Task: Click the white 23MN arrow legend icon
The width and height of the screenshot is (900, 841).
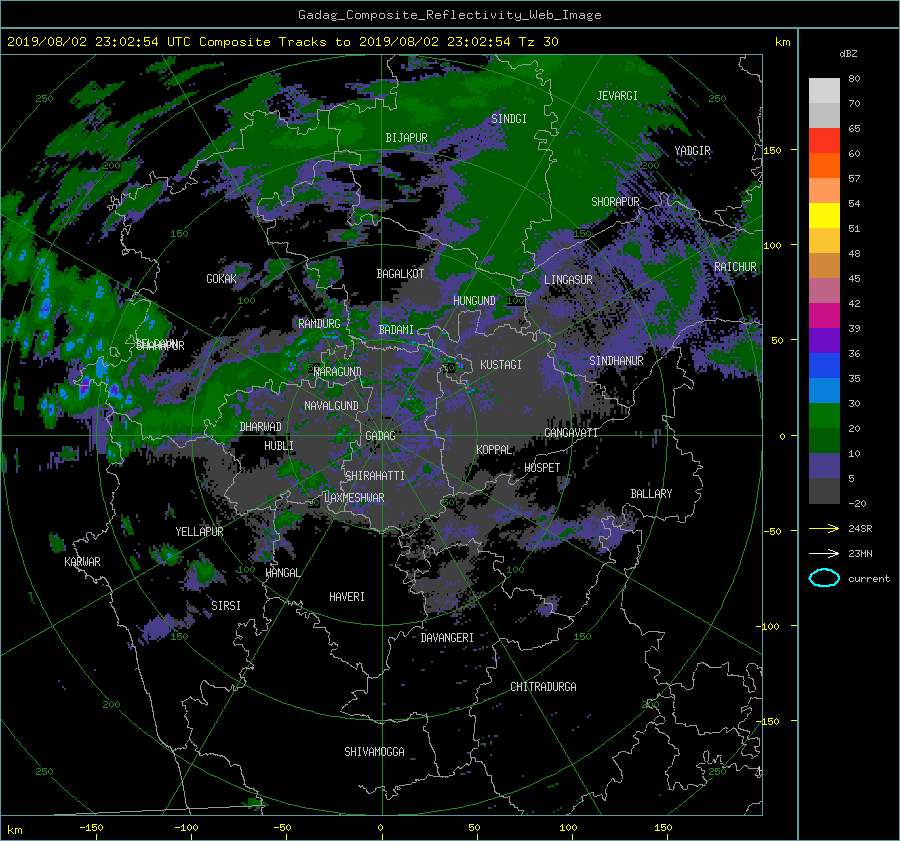Action: 824,553
